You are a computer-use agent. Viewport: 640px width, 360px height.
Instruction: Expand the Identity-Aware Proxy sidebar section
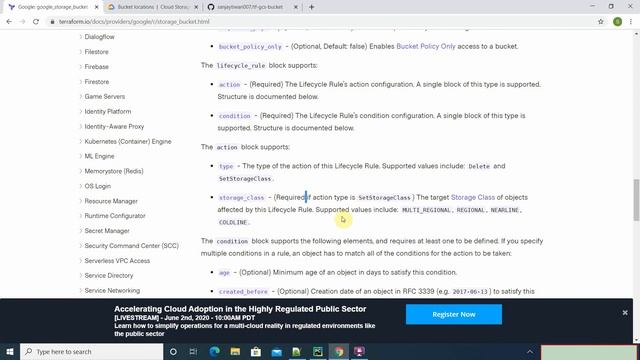(x=114, y=127)
